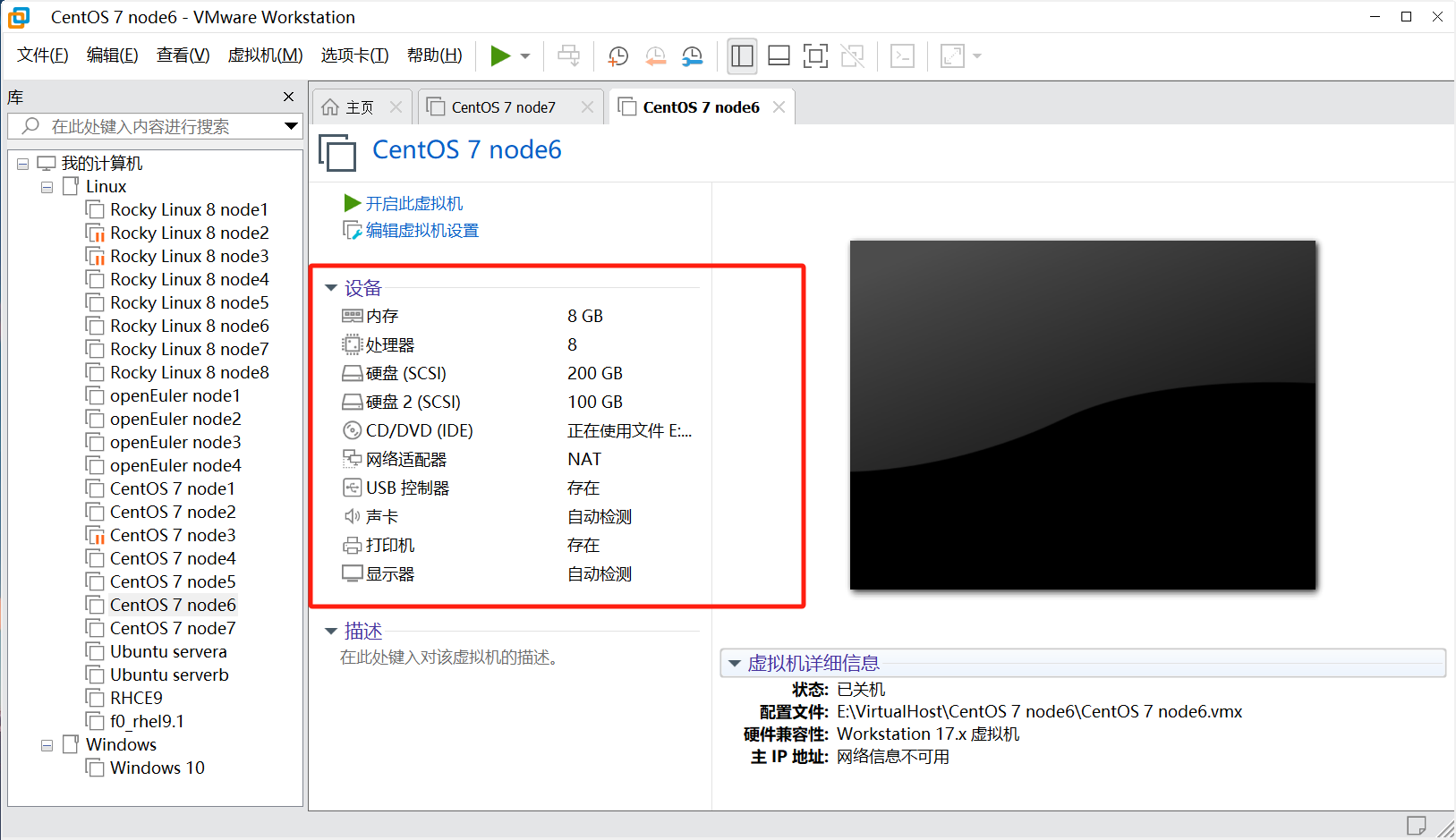
Task: Open the 查看(V) menu
Action: (x=183, y=55)
